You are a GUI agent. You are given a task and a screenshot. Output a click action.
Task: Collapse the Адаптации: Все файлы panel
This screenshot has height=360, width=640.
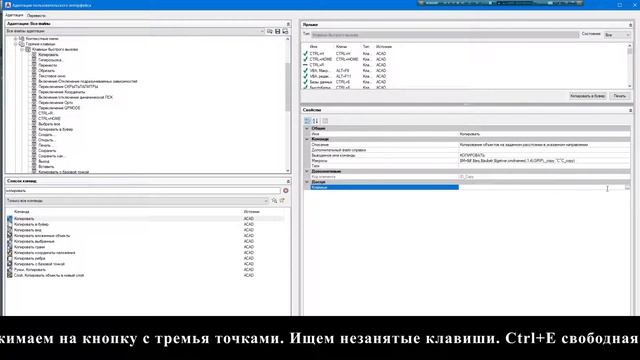click(x=288, y=24)
